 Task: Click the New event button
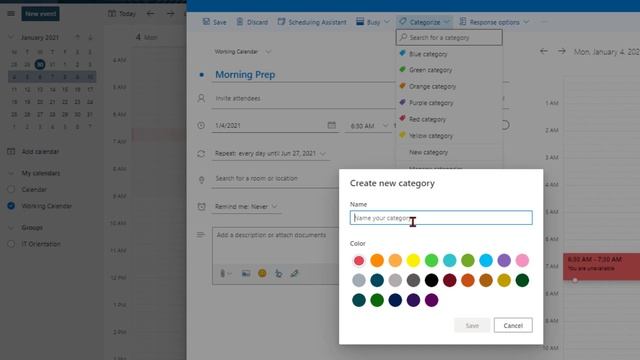click(40, 13)
